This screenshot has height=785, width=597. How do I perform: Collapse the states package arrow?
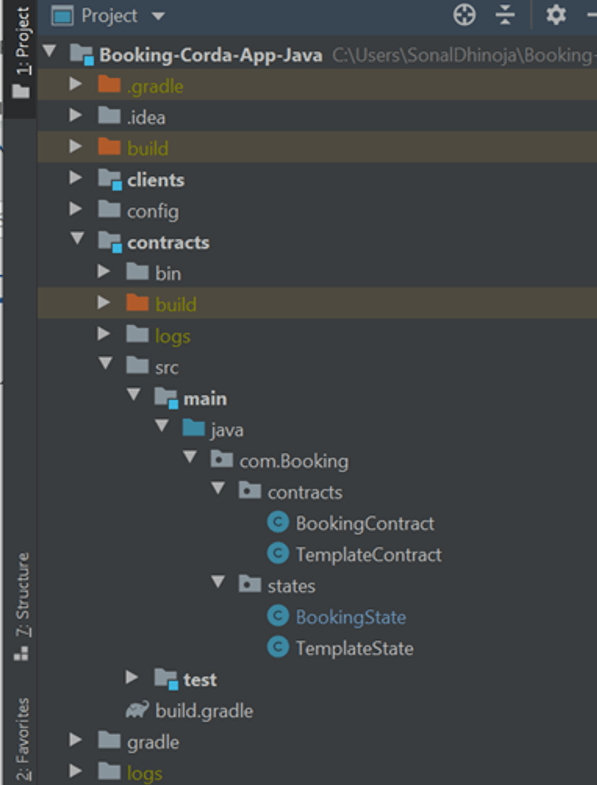218,582
